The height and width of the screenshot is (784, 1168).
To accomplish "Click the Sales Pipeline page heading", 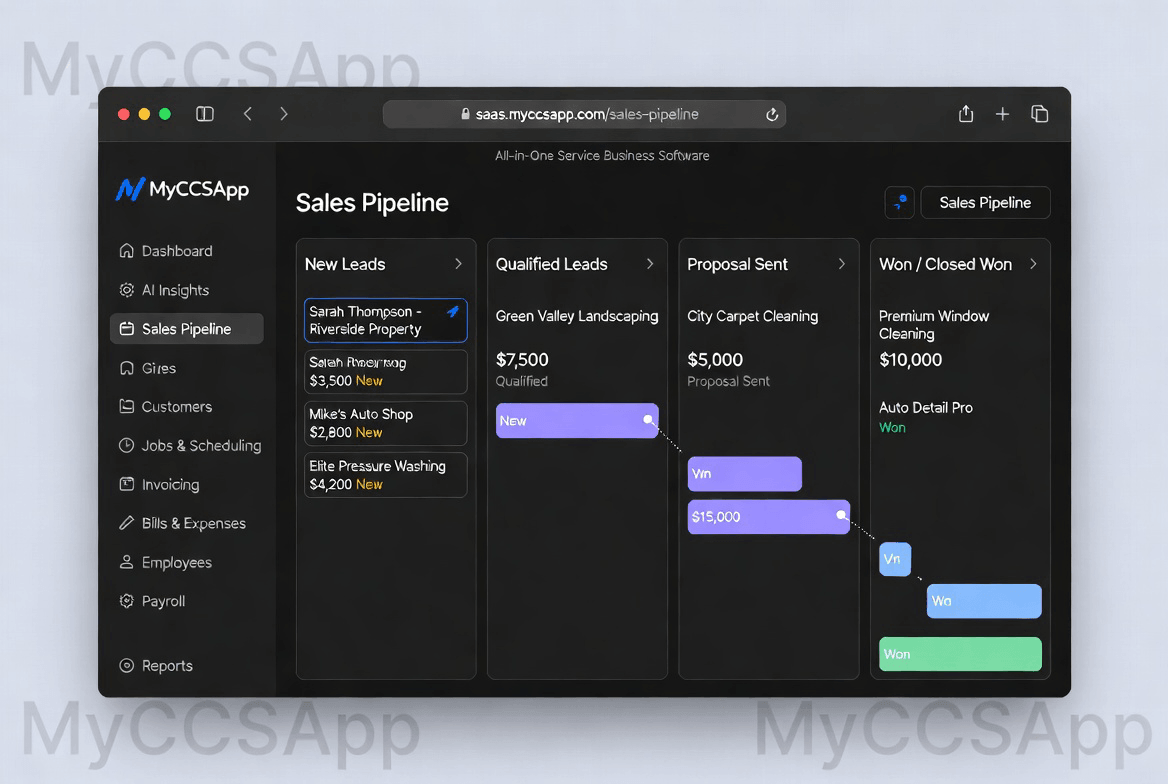I will coord(372,203).
